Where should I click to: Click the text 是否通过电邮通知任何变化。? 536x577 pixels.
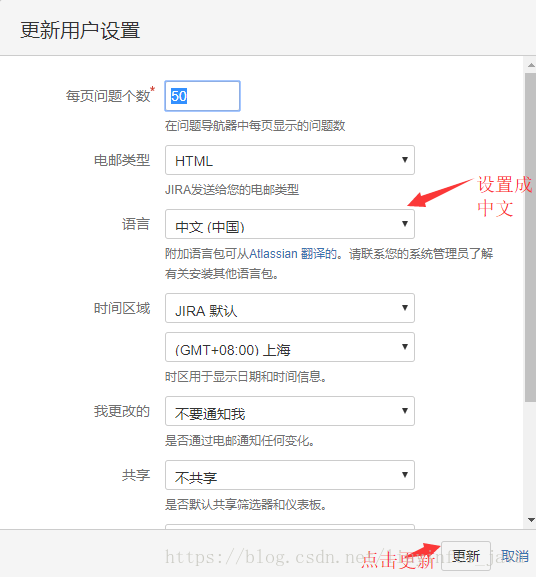pos(240,441)
